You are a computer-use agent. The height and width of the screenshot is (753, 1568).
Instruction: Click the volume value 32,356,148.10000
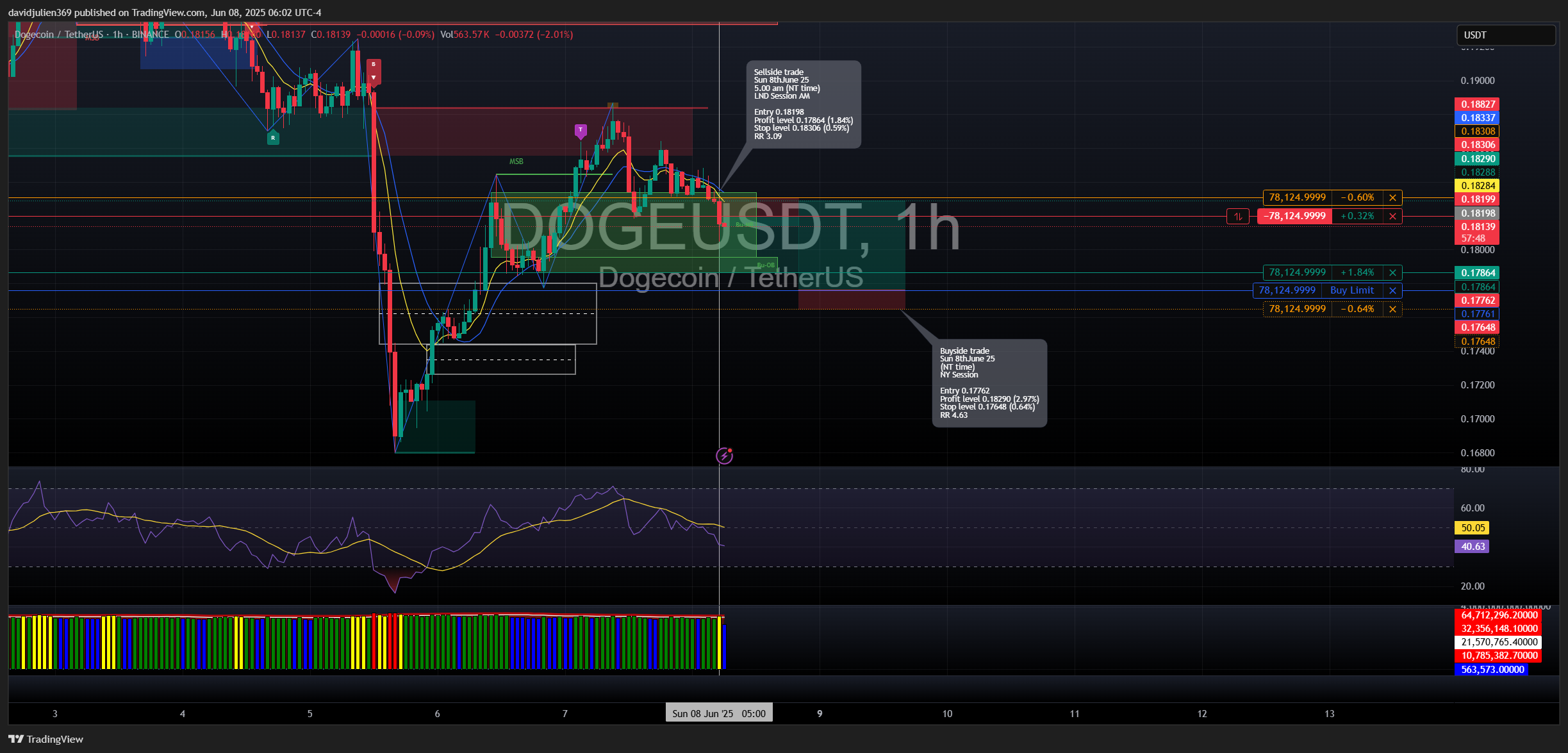[x=1498, y=629]
